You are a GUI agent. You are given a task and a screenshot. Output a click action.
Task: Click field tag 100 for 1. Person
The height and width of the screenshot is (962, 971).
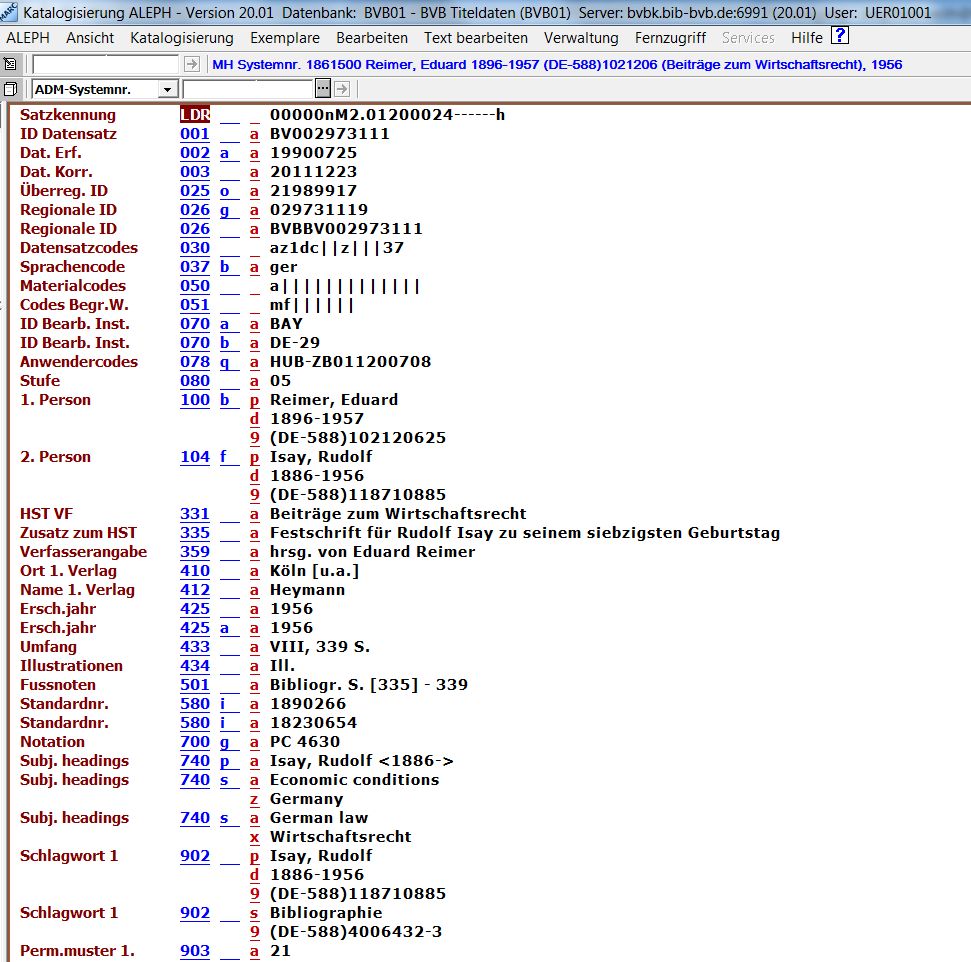(195, 400)
